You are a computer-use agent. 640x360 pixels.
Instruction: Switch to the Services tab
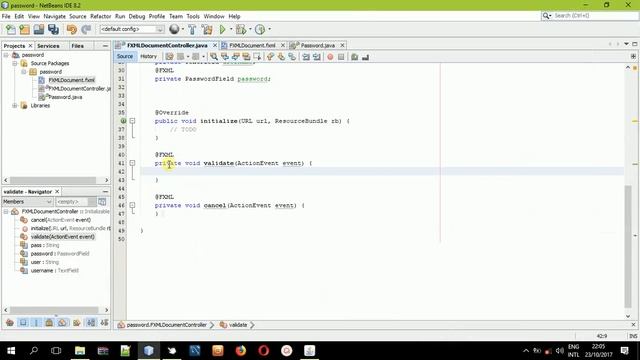click(x=48, y=46)
